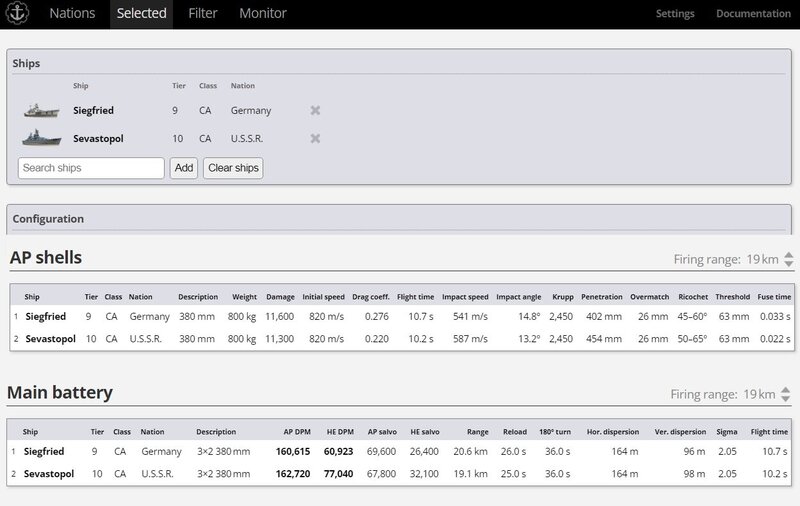Click the anchor logo icon

click(x=17, y=13)
